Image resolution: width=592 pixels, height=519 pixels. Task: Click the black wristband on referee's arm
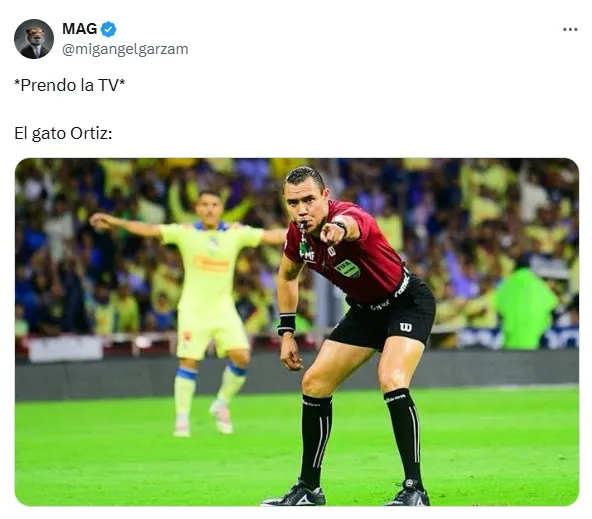pyautogui.click(x=287, y=324)
